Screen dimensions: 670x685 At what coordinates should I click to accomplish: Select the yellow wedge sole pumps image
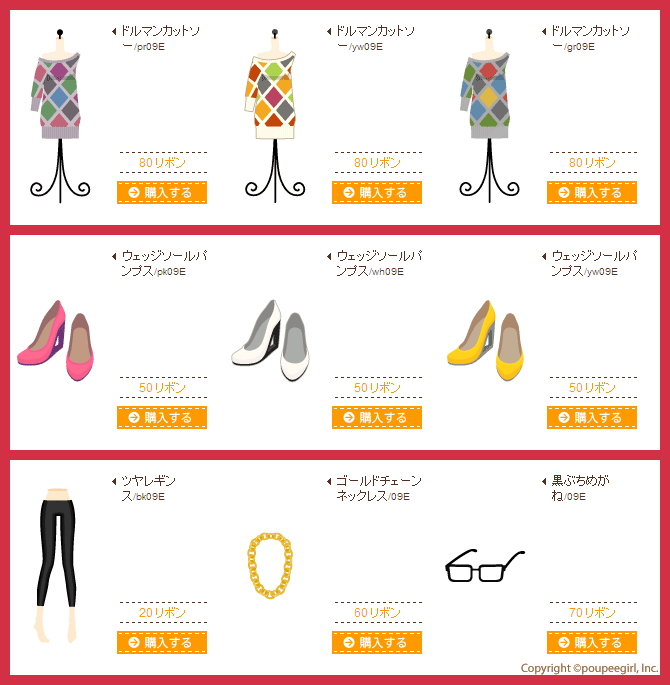click(486, 340)
